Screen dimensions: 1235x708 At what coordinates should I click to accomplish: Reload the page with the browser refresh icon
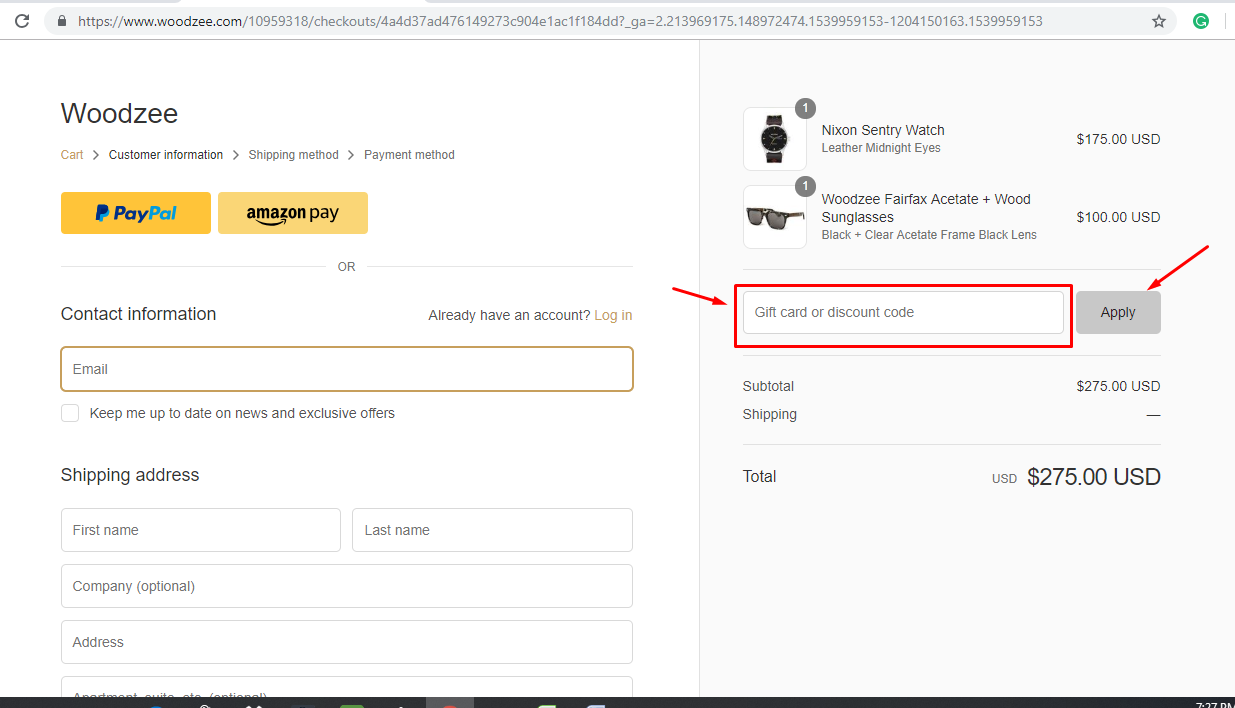[x=21, y=20]
